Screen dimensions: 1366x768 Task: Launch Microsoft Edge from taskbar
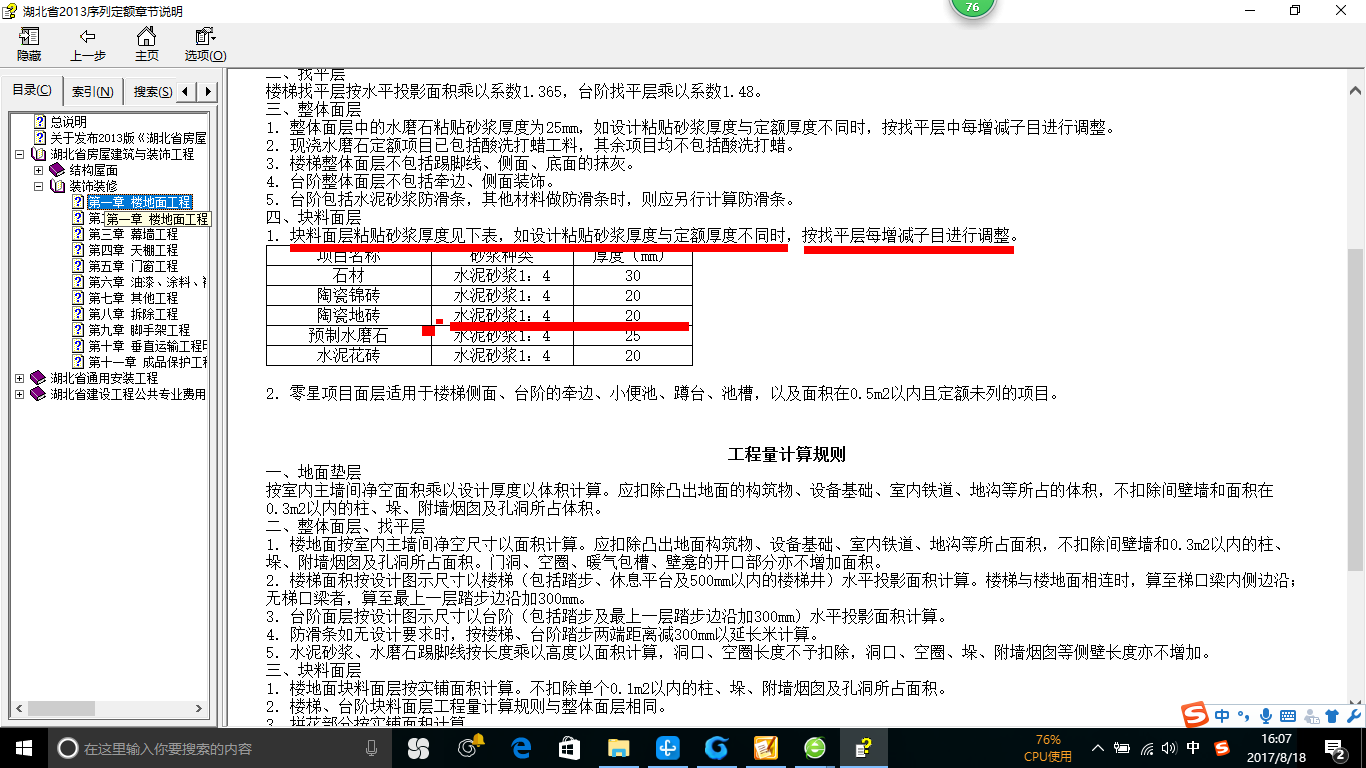[520, 747]
